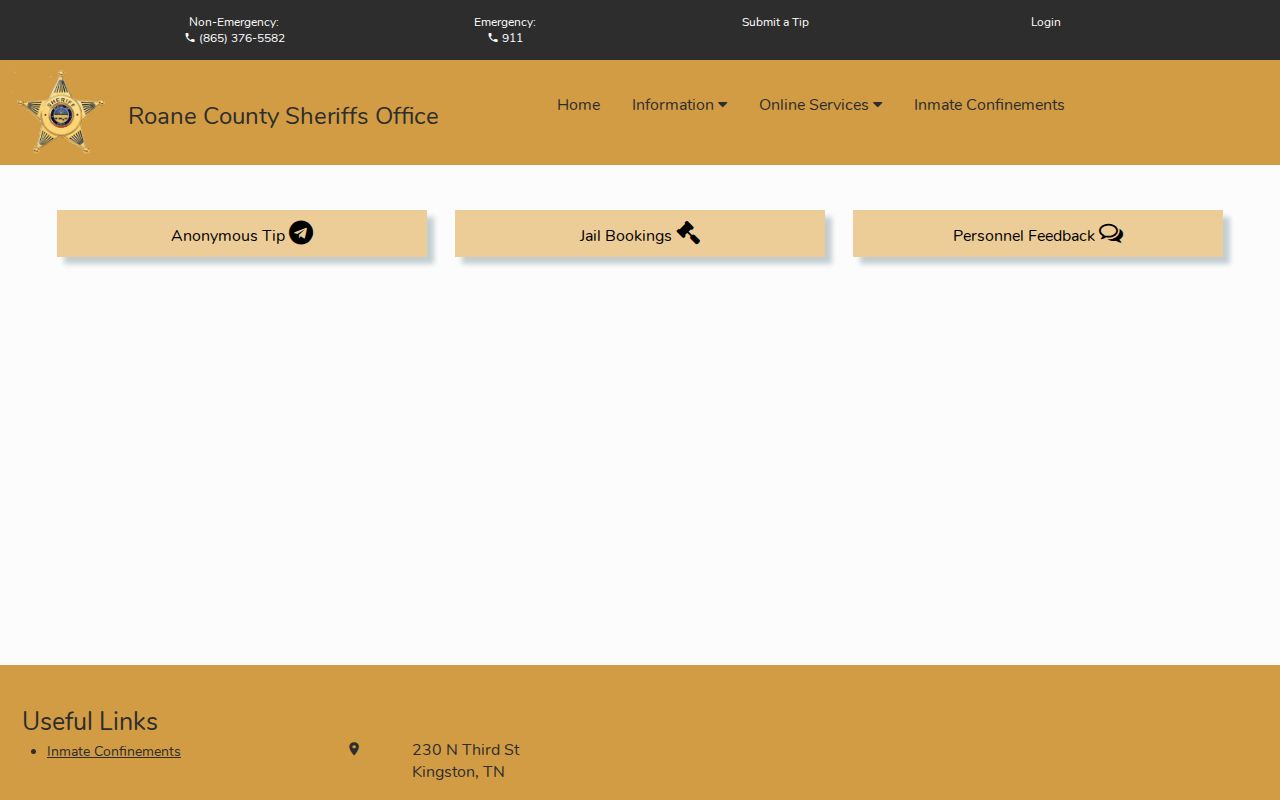Click the phone icon beside 911
Screen dimensions: 1280x800
point(493,38)
